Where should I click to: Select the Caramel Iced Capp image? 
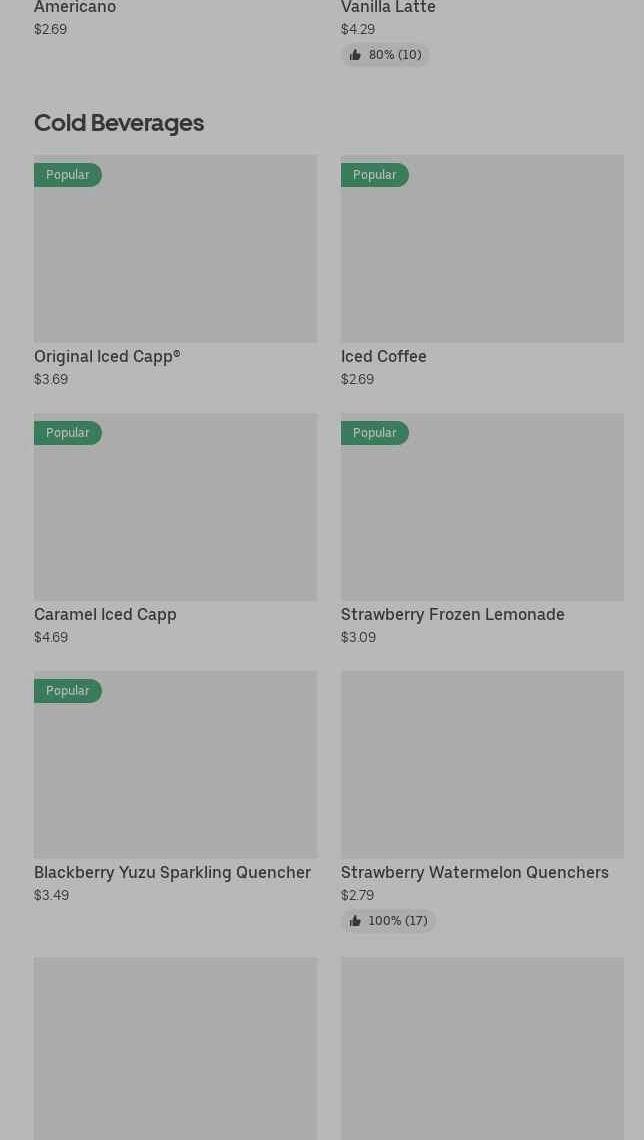point(175,518)
